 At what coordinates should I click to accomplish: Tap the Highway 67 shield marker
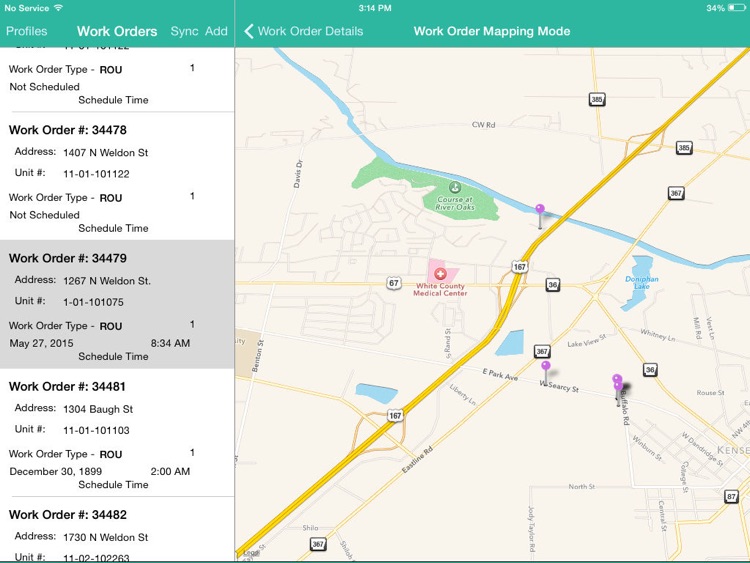(x=393, y=283)
